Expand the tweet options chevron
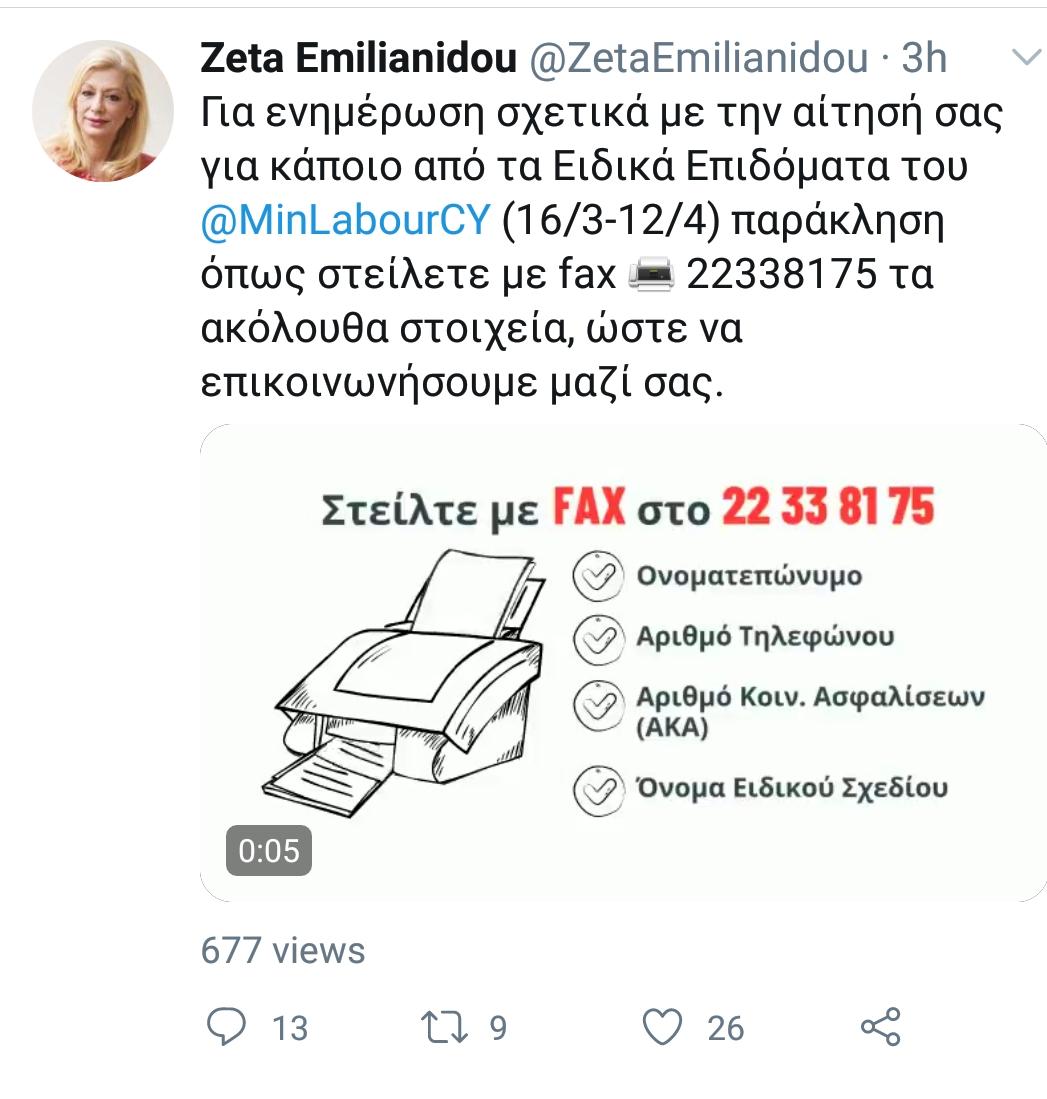Screen dimensions: 1047x1099 coord(1027,57)
